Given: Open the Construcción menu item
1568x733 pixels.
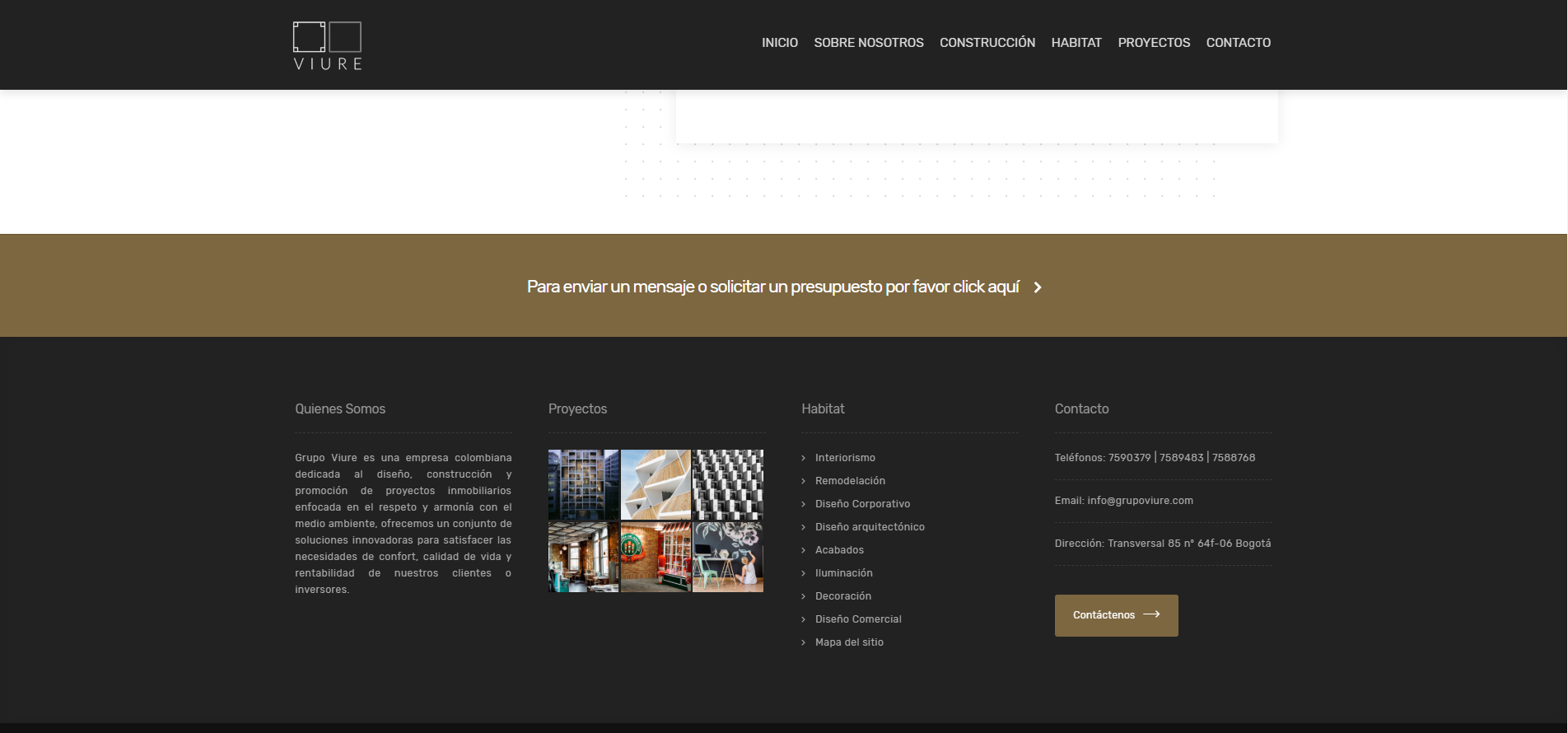Looking at the screenshot, I should 987,43.
